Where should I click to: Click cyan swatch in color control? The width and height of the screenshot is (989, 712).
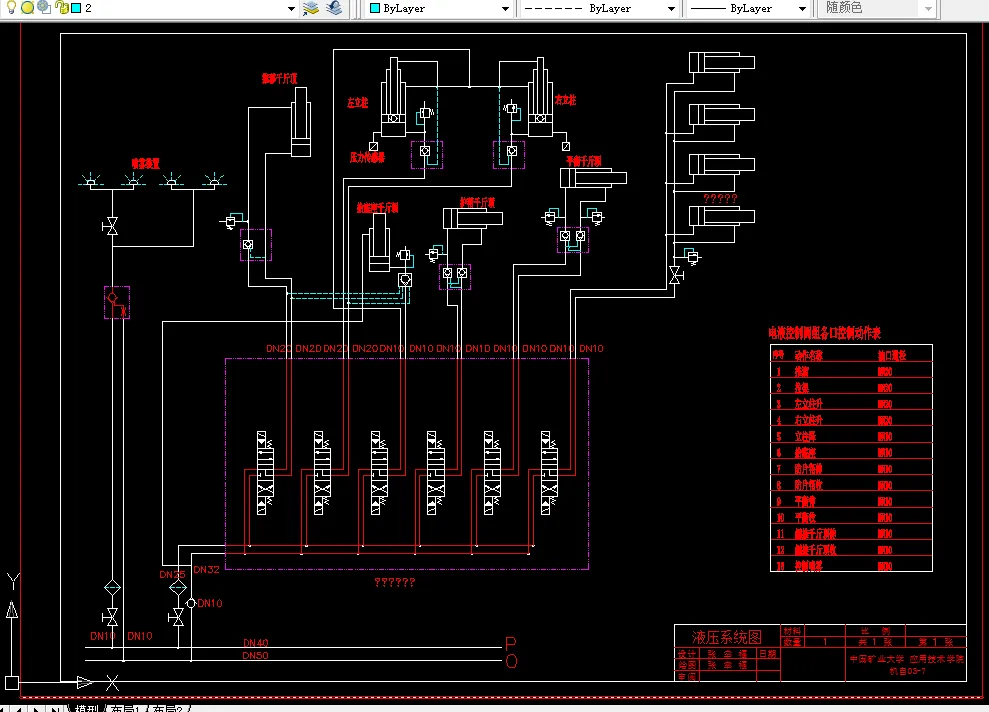tap(375, 8)
